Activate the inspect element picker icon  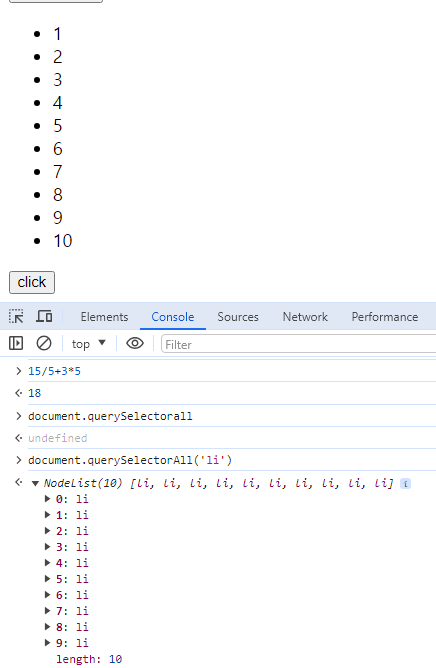pos(17,317)
